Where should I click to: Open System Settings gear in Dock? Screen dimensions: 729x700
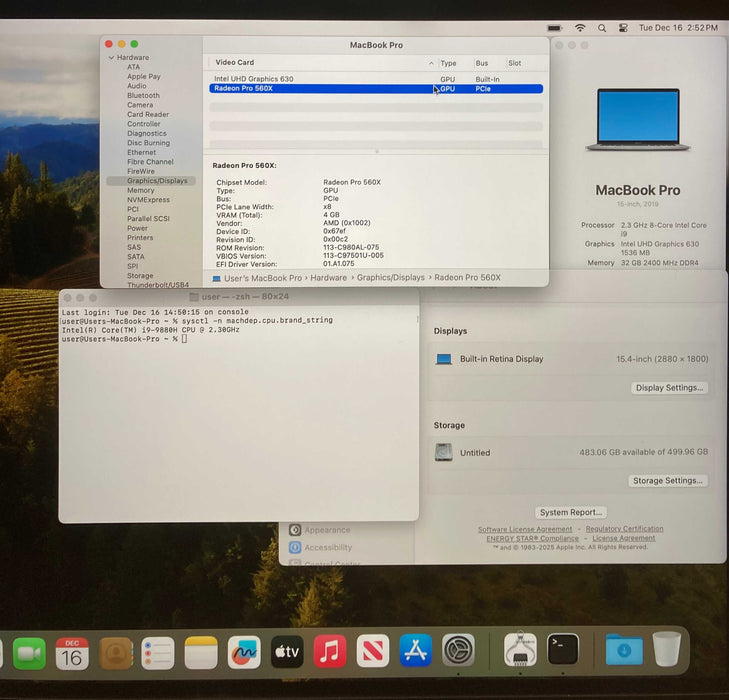coord(458,650)
